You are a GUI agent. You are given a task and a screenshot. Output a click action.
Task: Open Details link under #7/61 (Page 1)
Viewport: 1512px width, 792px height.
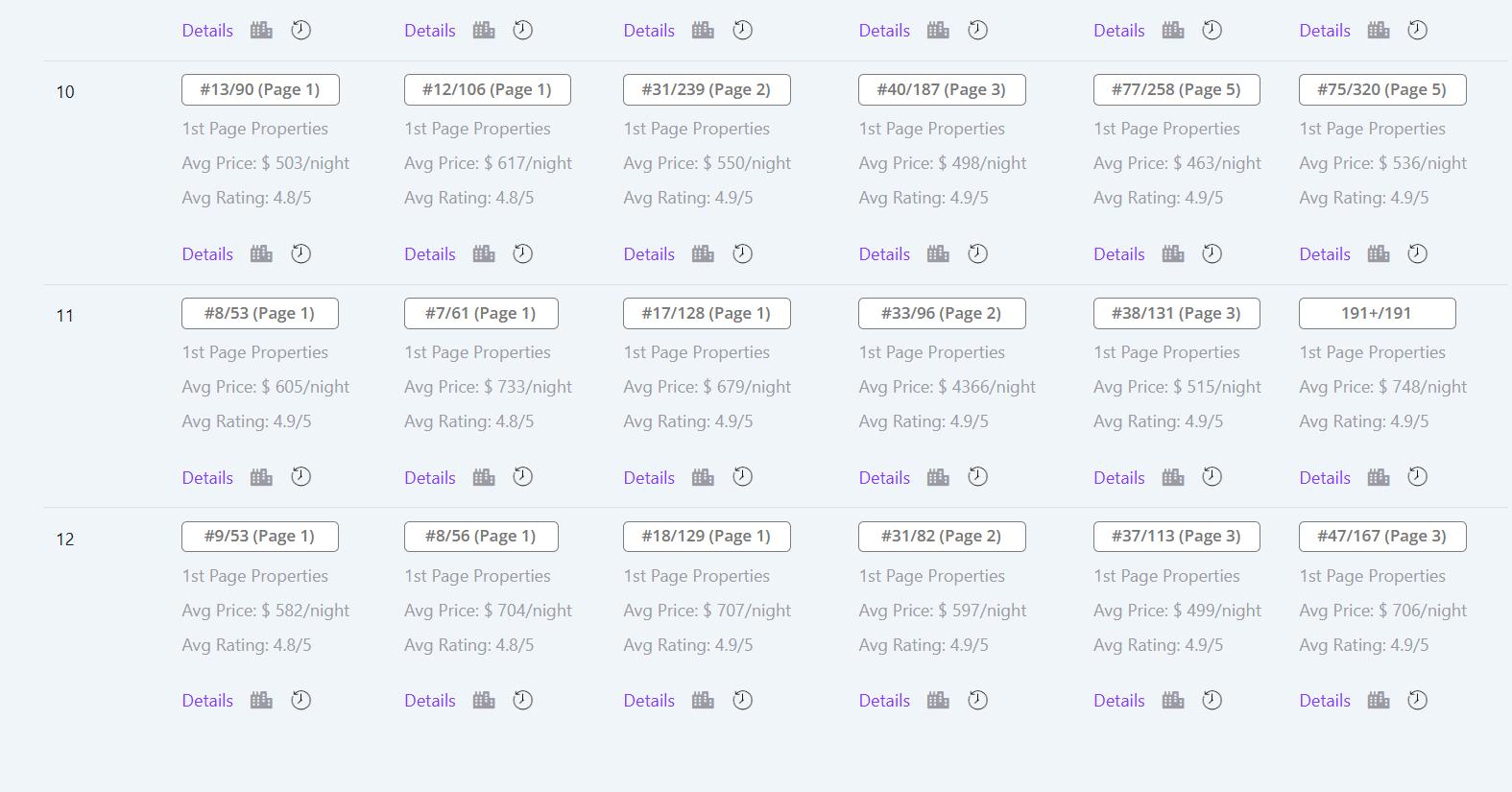click(429, 477)
